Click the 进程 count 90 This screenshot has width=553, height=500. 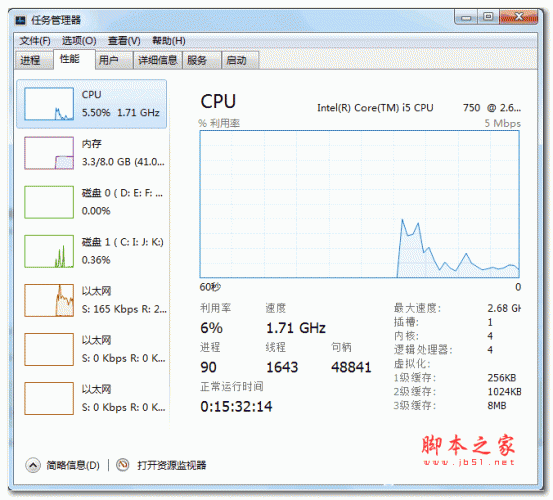[208, 367]
